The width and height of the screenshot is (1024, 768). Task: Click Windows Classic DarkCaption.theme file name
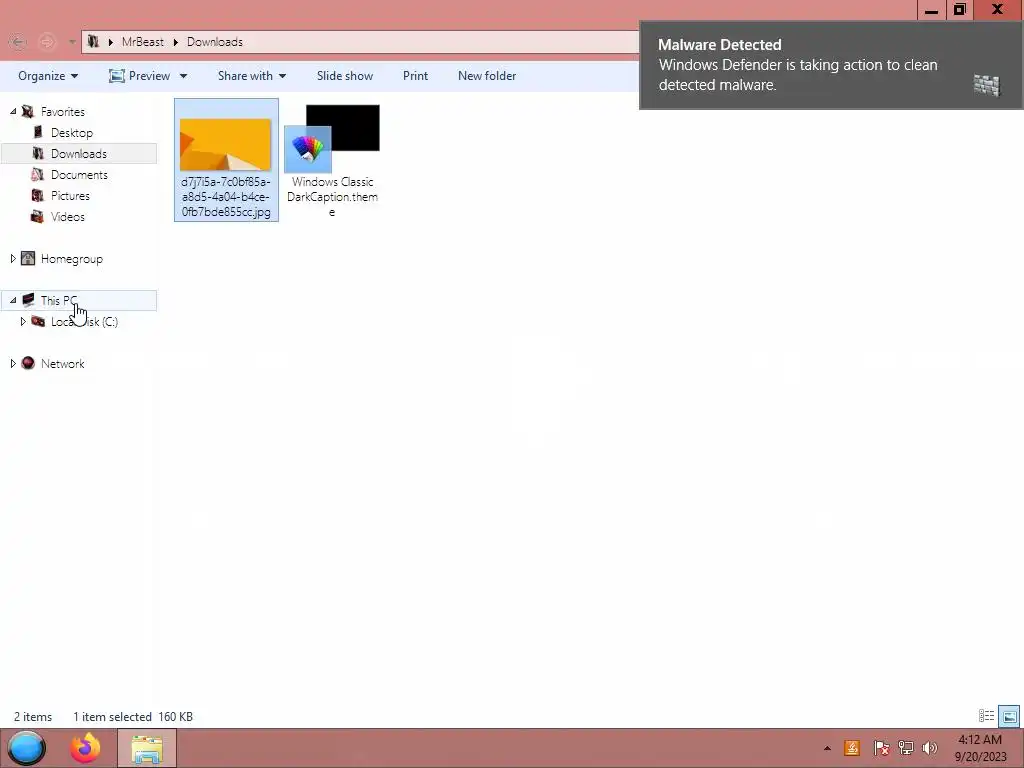[332, 197]
